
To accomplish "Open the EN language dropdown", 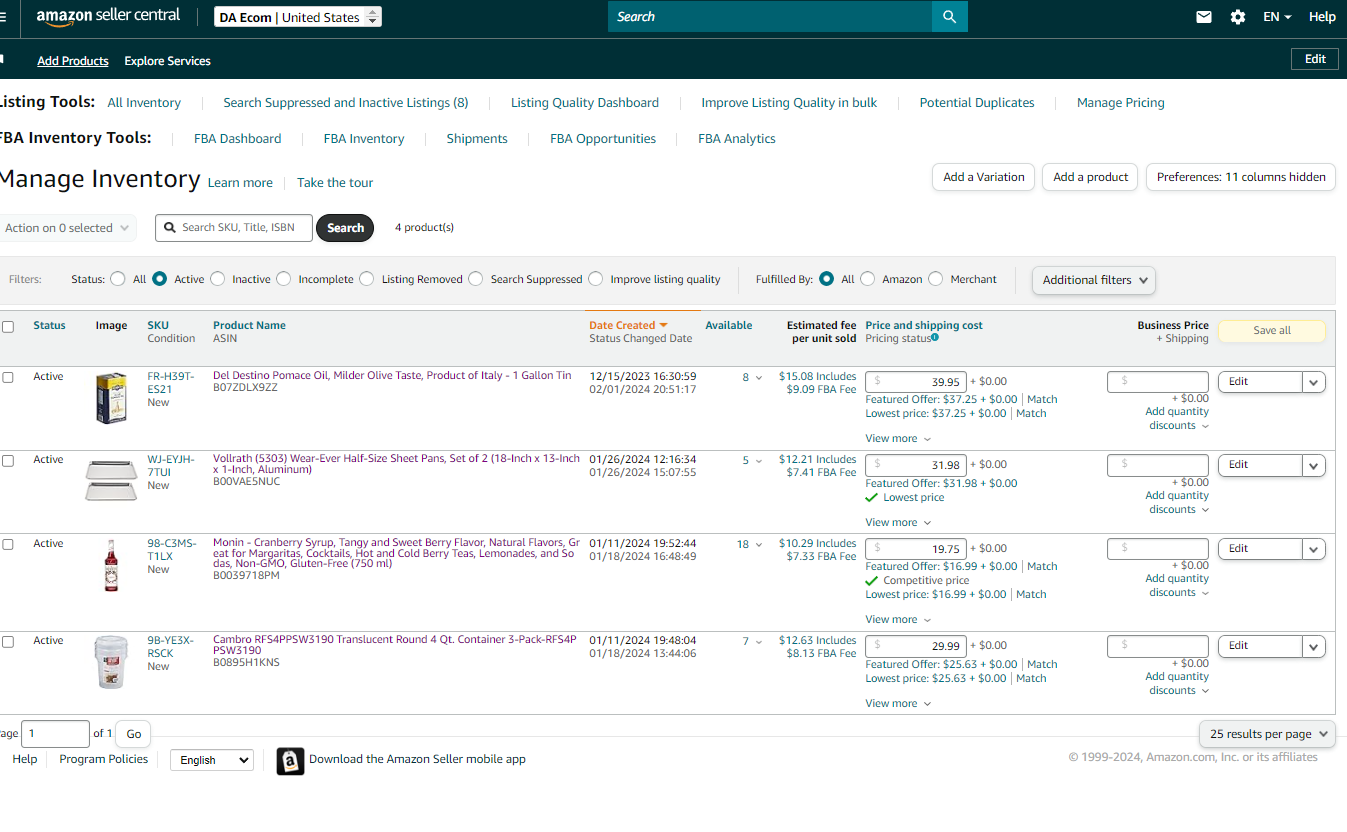I will (1277, 17).
